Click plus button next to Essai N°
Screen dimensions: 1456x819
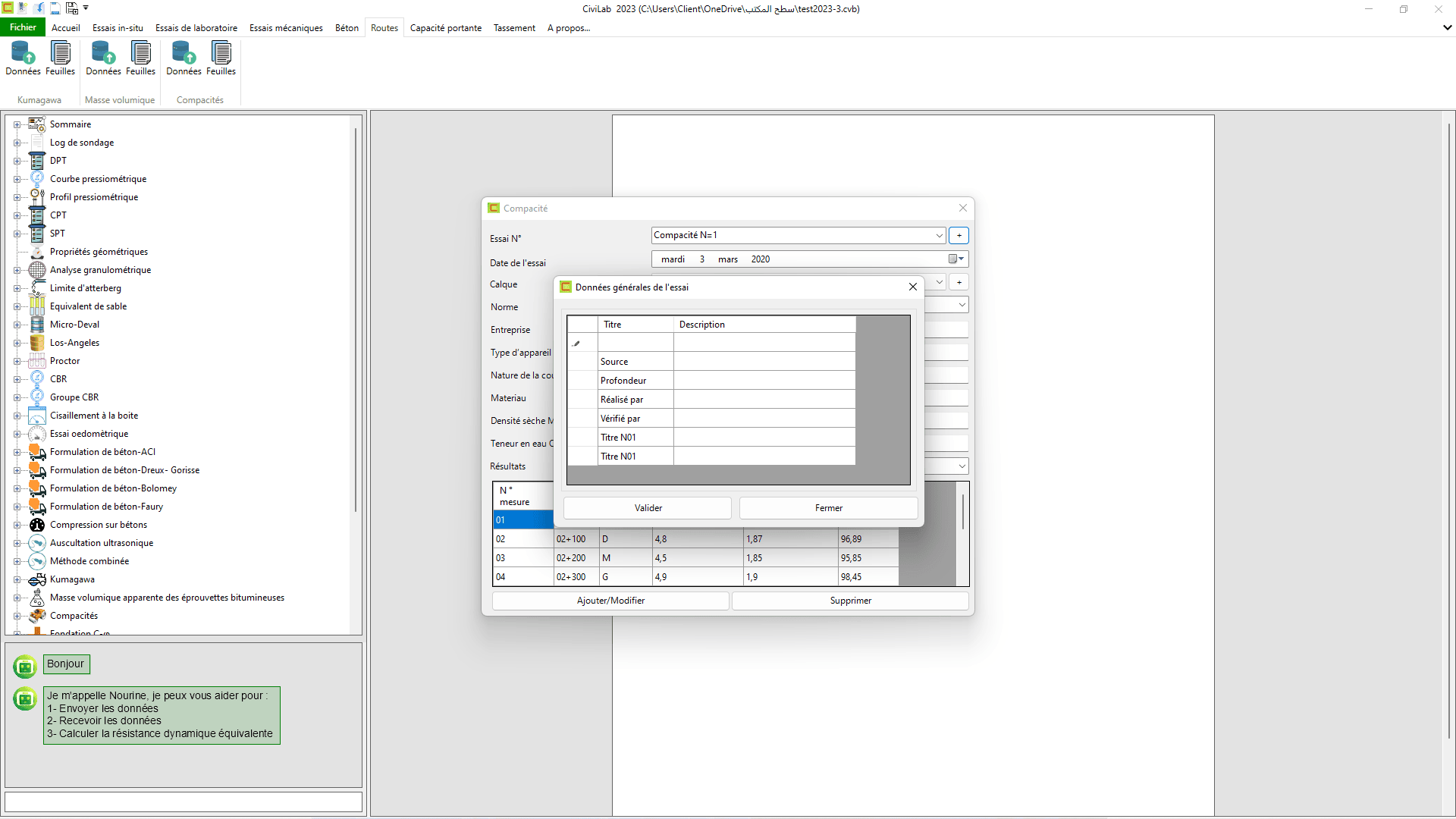click(x=959, y=236)
